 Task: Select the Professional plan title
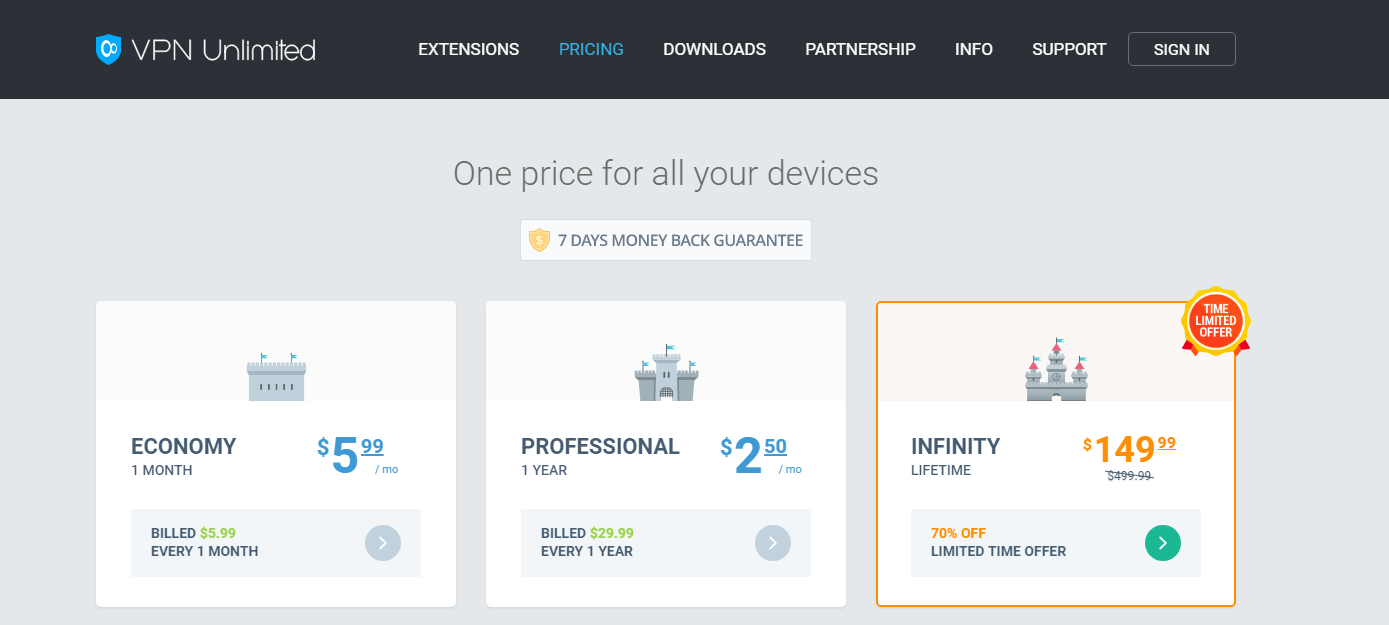[x=600, y=446]
